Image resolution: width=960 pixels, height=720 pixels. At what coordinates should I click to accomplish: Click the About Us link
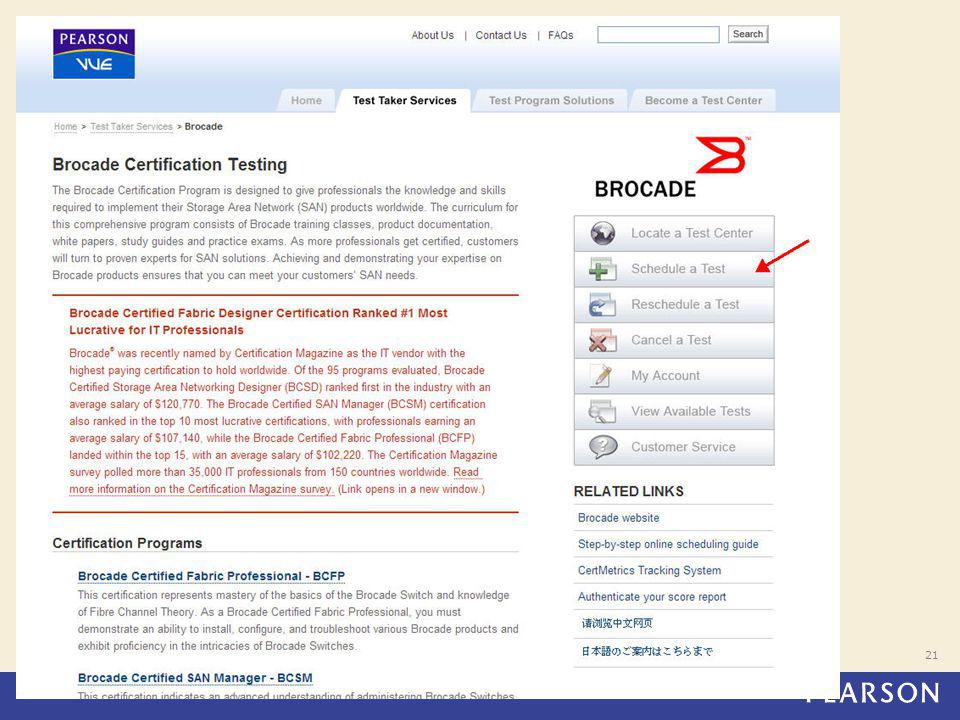[433, 36]
